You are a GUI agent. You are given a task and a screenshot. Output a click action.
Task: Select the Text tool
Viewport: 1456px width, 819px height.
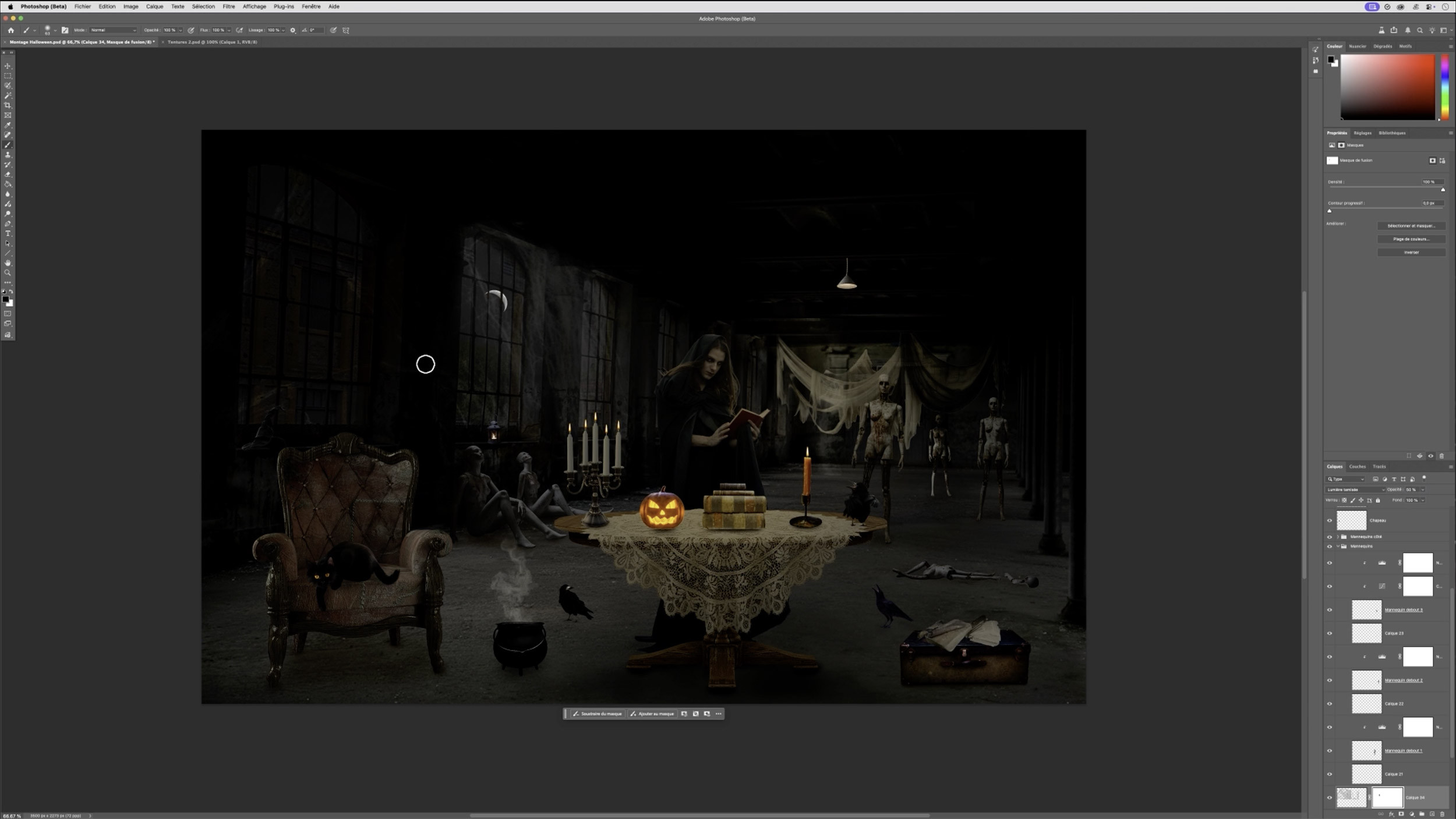pos(8,233)
